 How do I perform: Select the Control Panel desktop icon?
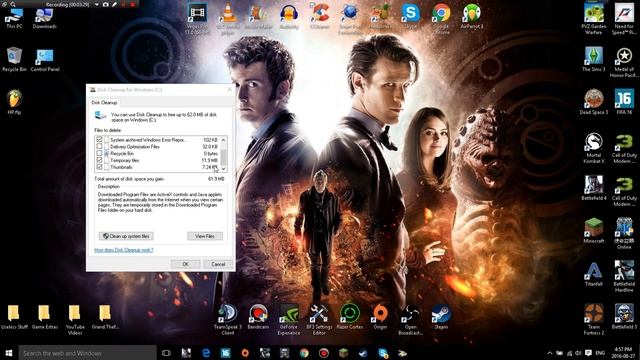[x=45, y=60]
